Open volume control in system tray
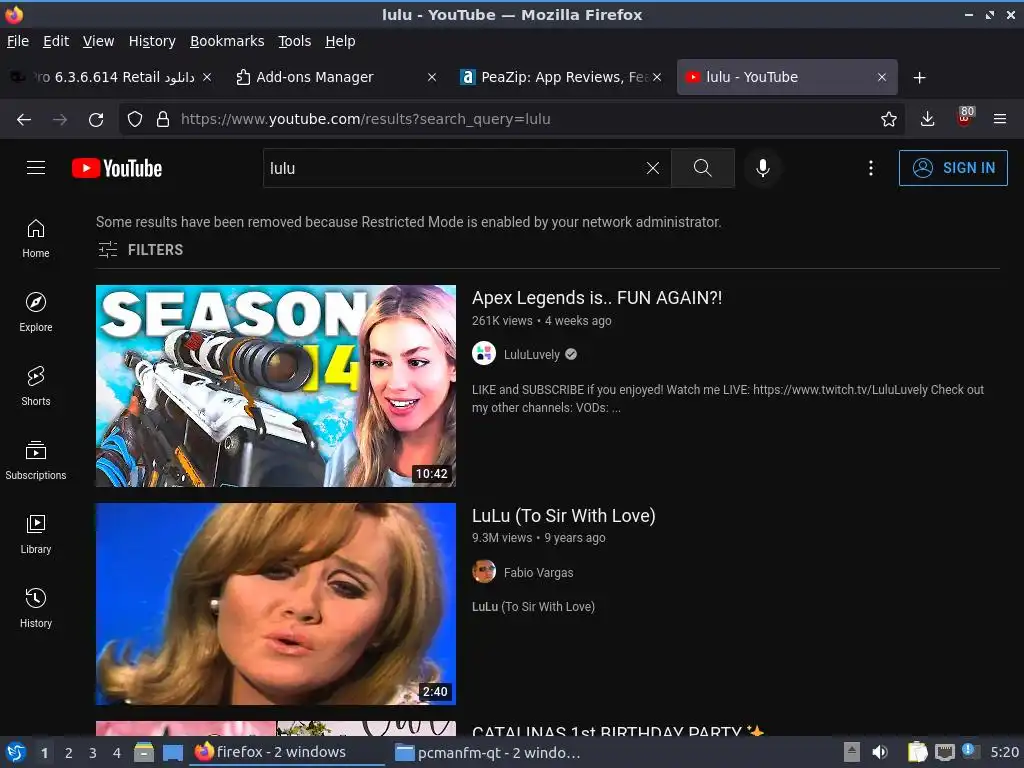This screenshot has height=768, width=1024. coord(880,752)
